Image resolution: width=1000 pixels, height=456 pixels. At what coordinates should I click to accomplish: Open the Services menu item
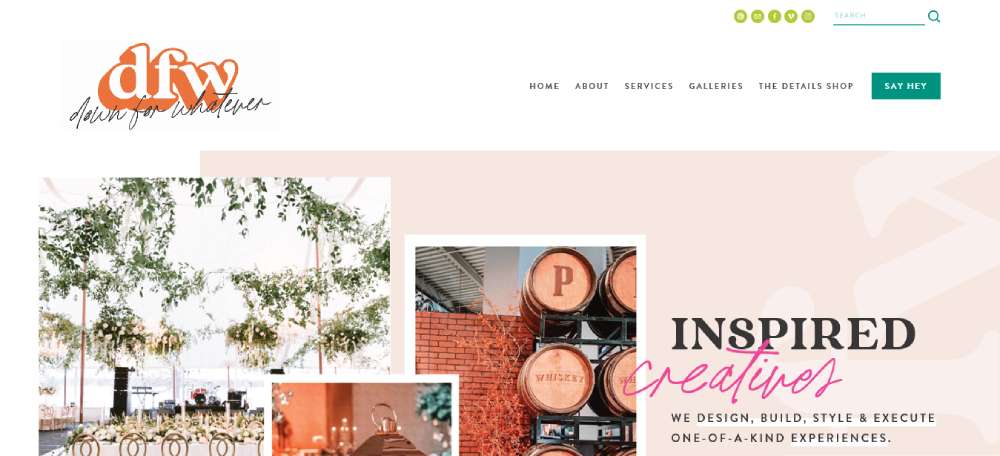point(649,86)
